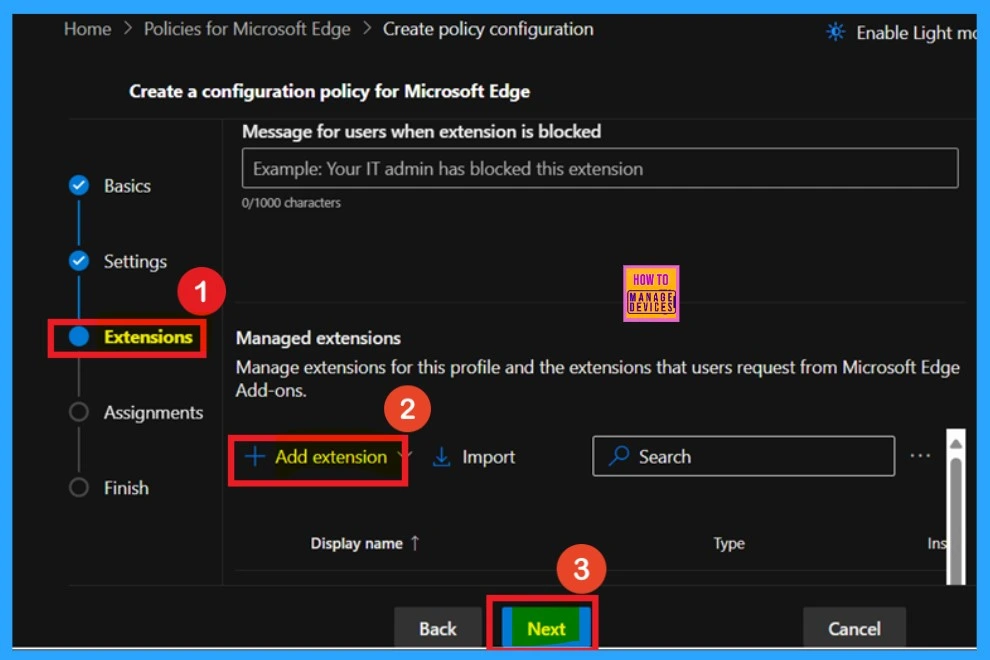
Task: Click the blocked extension message text field
Action: click(600, 169)
